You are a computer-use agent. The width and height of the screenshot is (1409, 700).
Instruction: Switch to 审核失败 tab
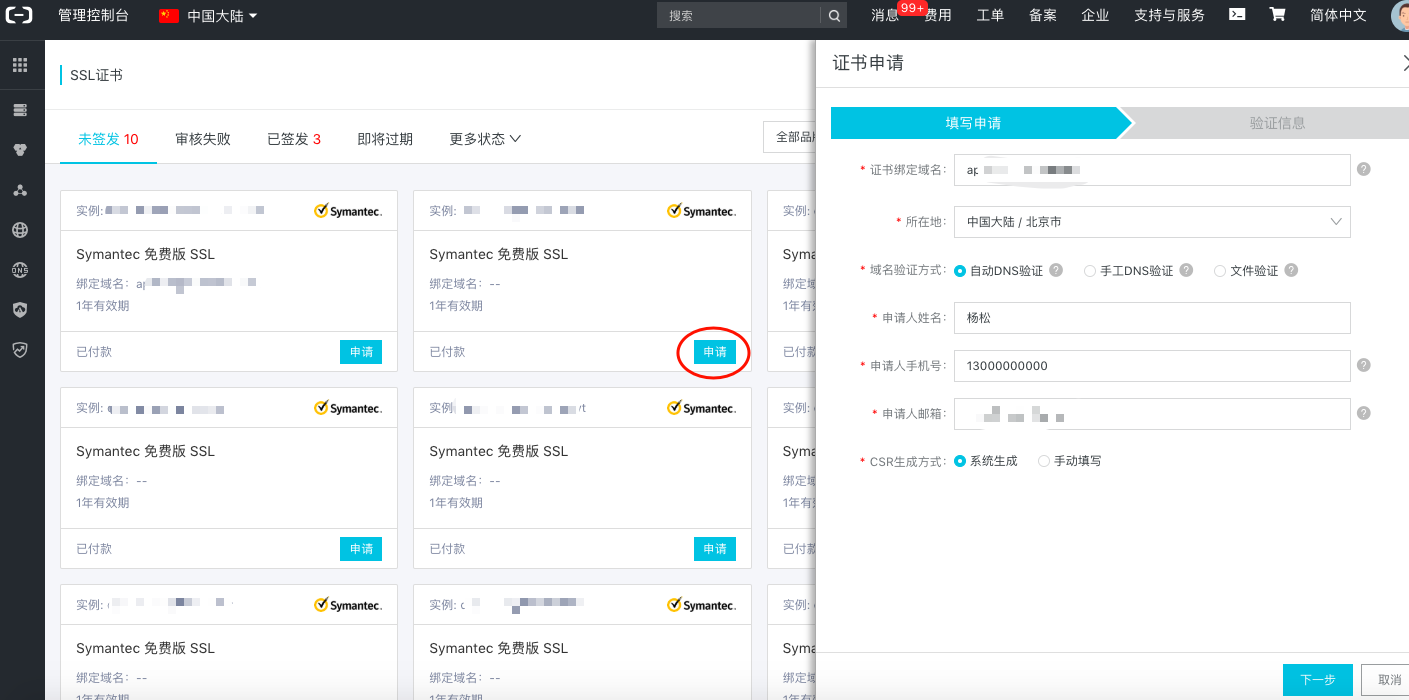(x=203, y=139)
